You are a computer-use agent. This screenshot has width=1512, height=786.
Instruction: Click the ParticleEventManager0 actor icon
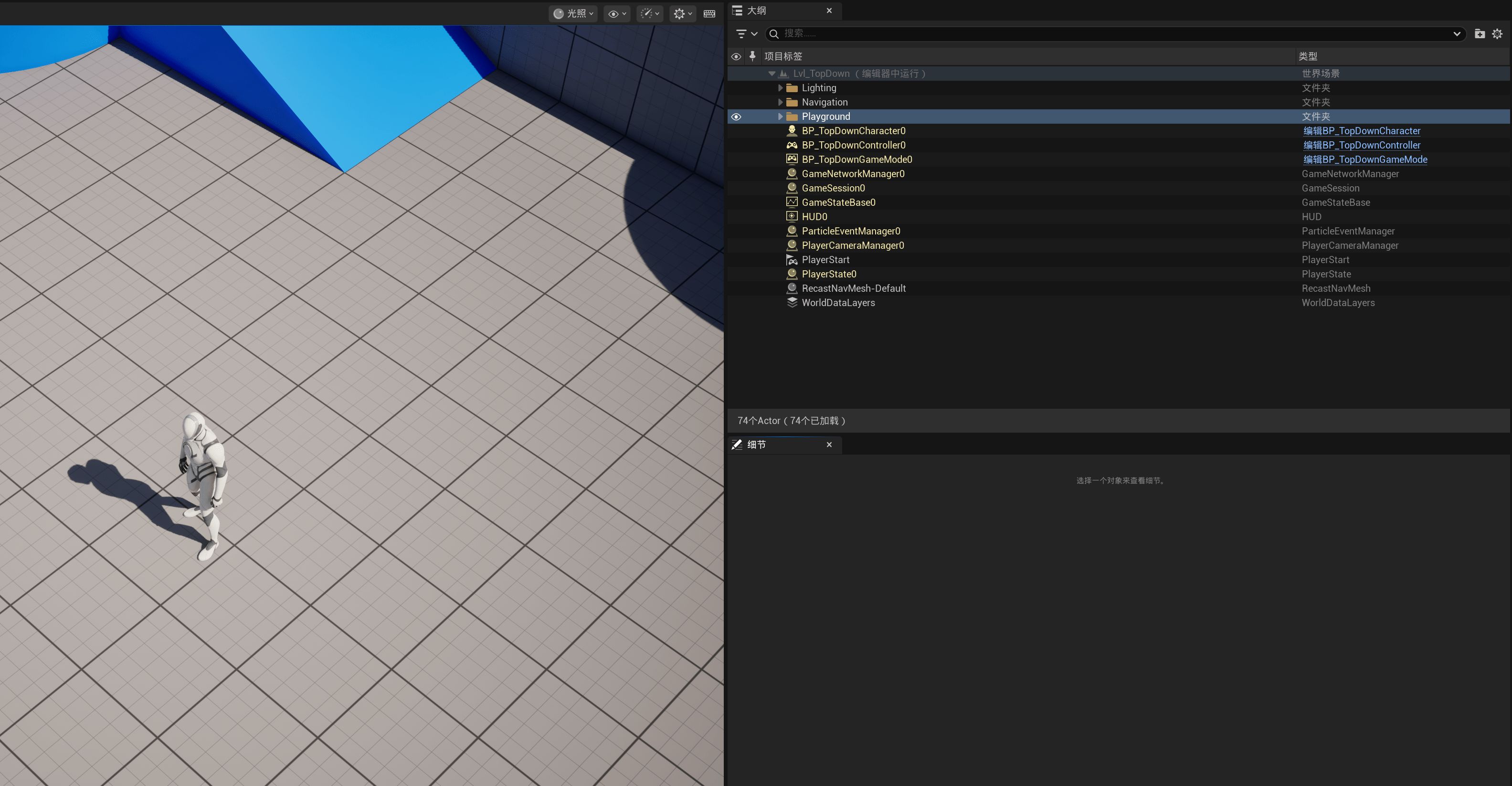(792, 231)
